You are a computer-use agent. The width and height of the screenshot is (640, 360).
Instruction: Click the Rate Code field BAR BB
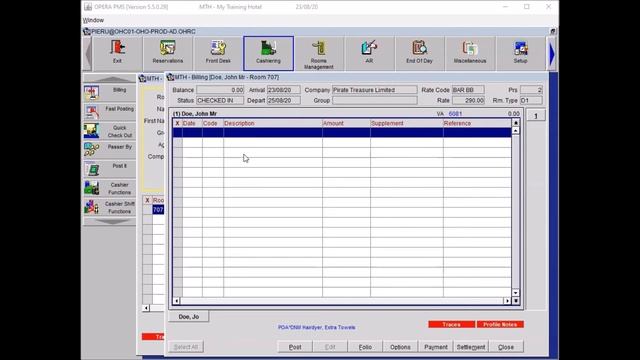[x=468, y=90]
